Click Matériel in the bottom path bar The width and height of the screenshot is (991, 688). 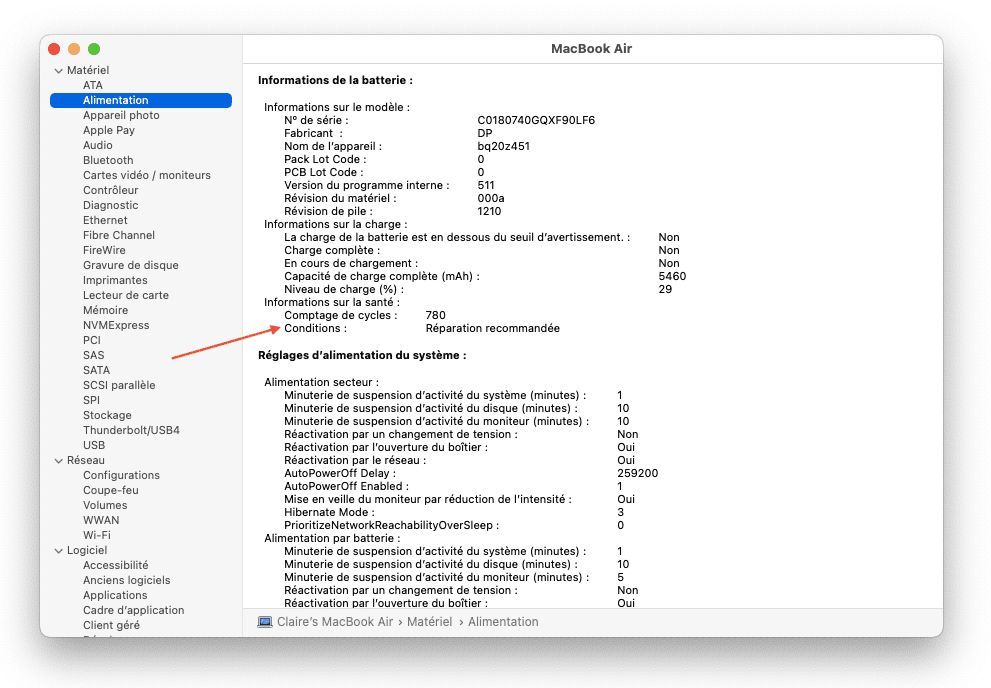(429, 622)
